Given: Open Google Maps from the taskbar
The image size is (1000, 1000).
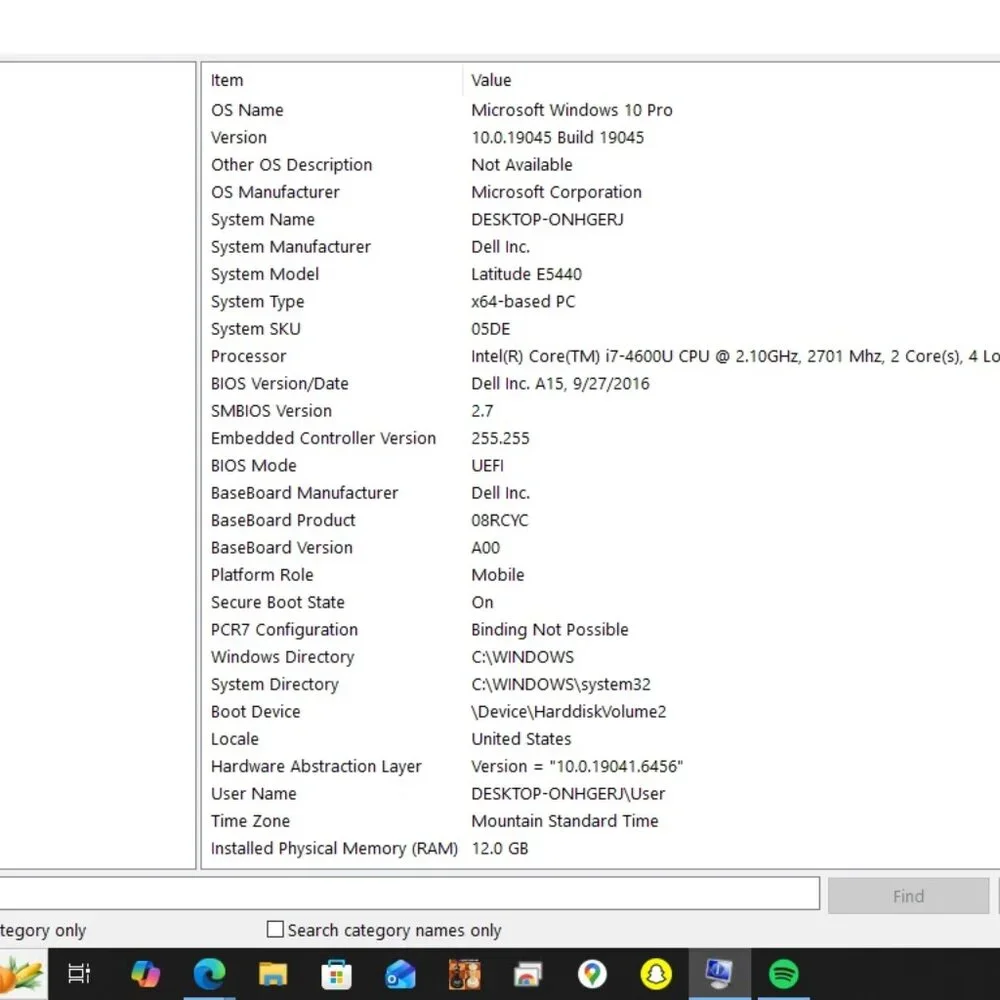Looking at the screenshot, I should point(592,974).
